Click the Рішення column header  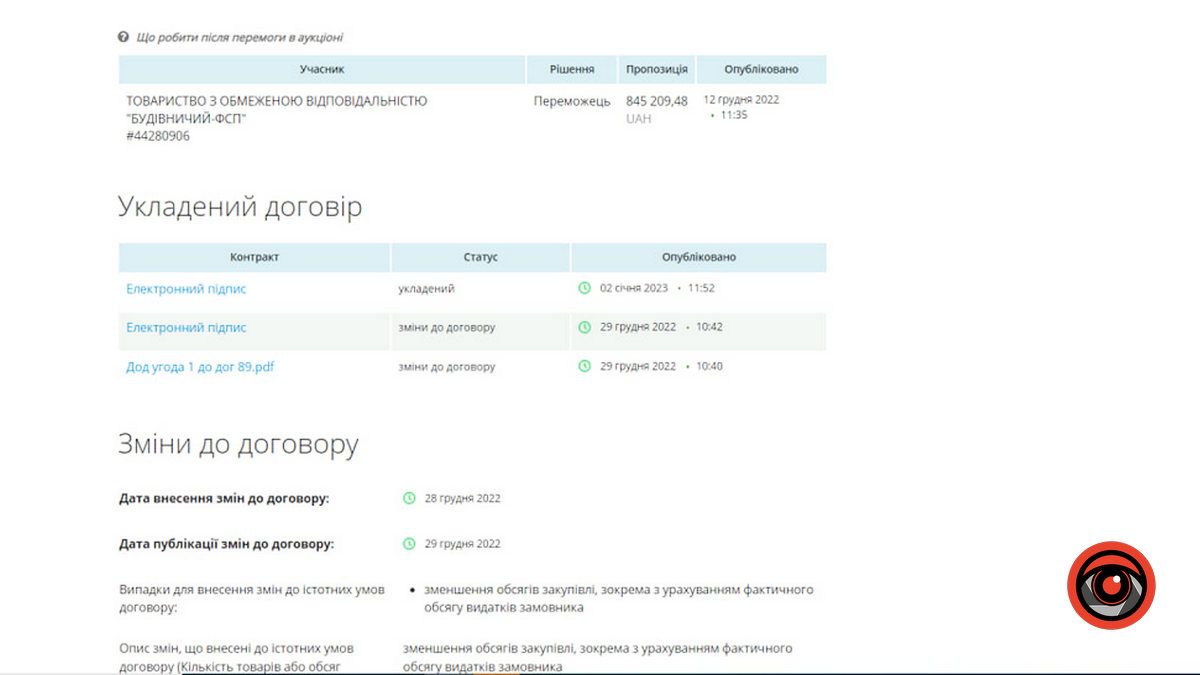pos(572,70)
